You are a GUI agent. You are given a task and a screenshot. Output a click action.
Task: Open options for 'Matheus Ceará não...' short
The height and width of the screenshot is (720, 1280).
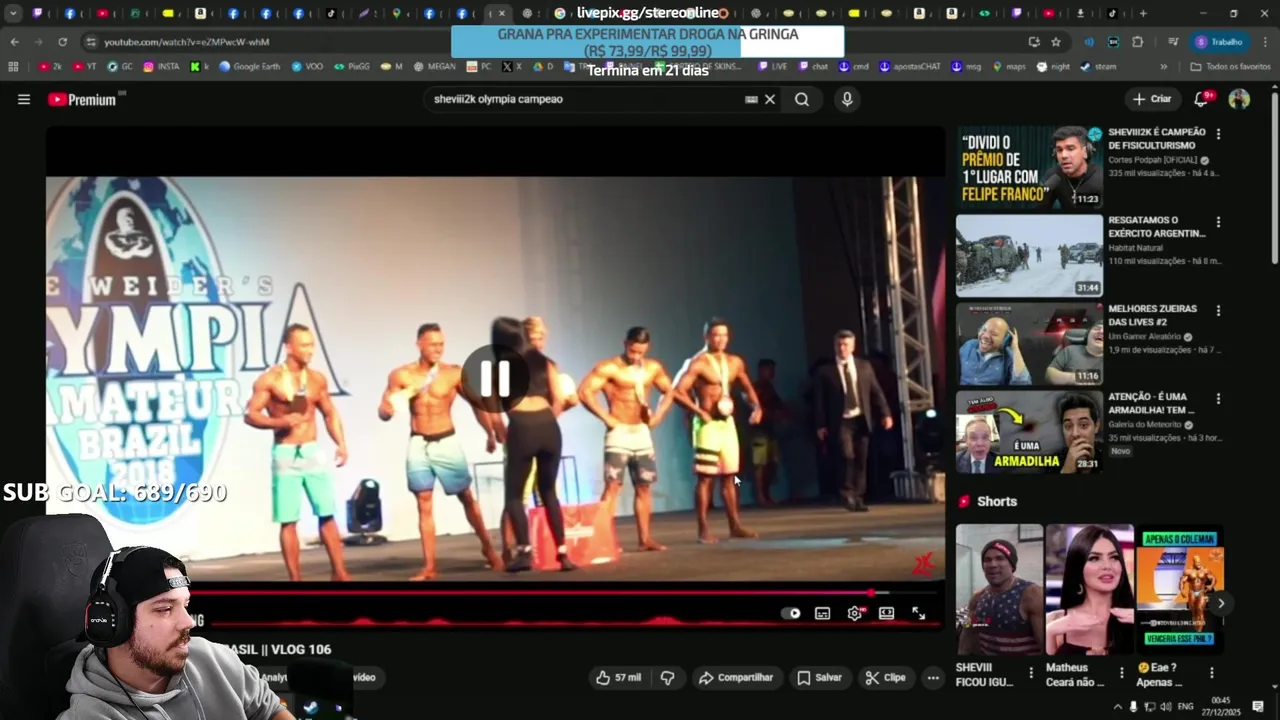pyautogui.click(x=1121, y=673)
